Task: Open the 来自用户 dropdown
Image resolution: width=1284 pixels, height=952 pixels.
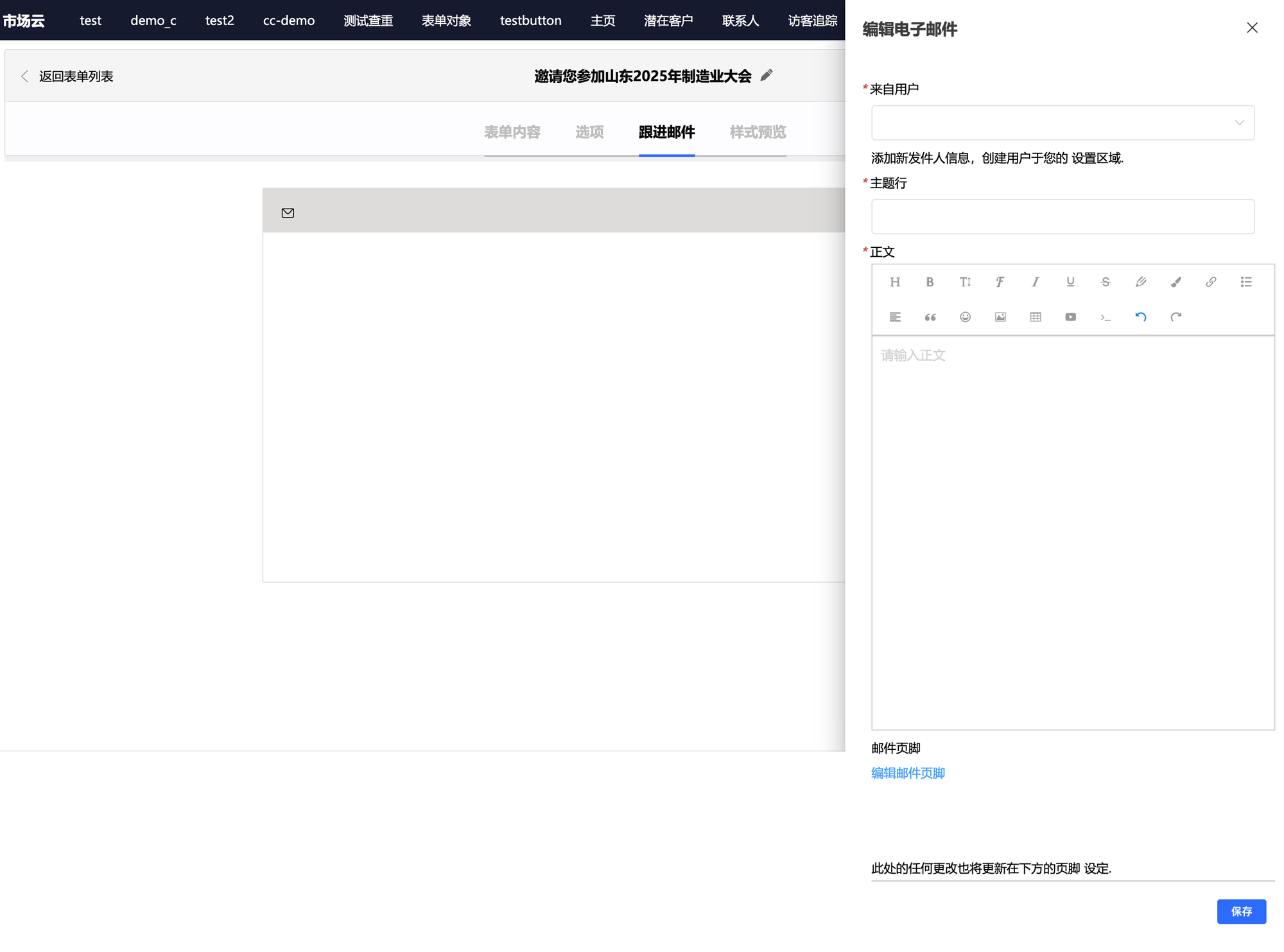Action: tap(1063, 123)
